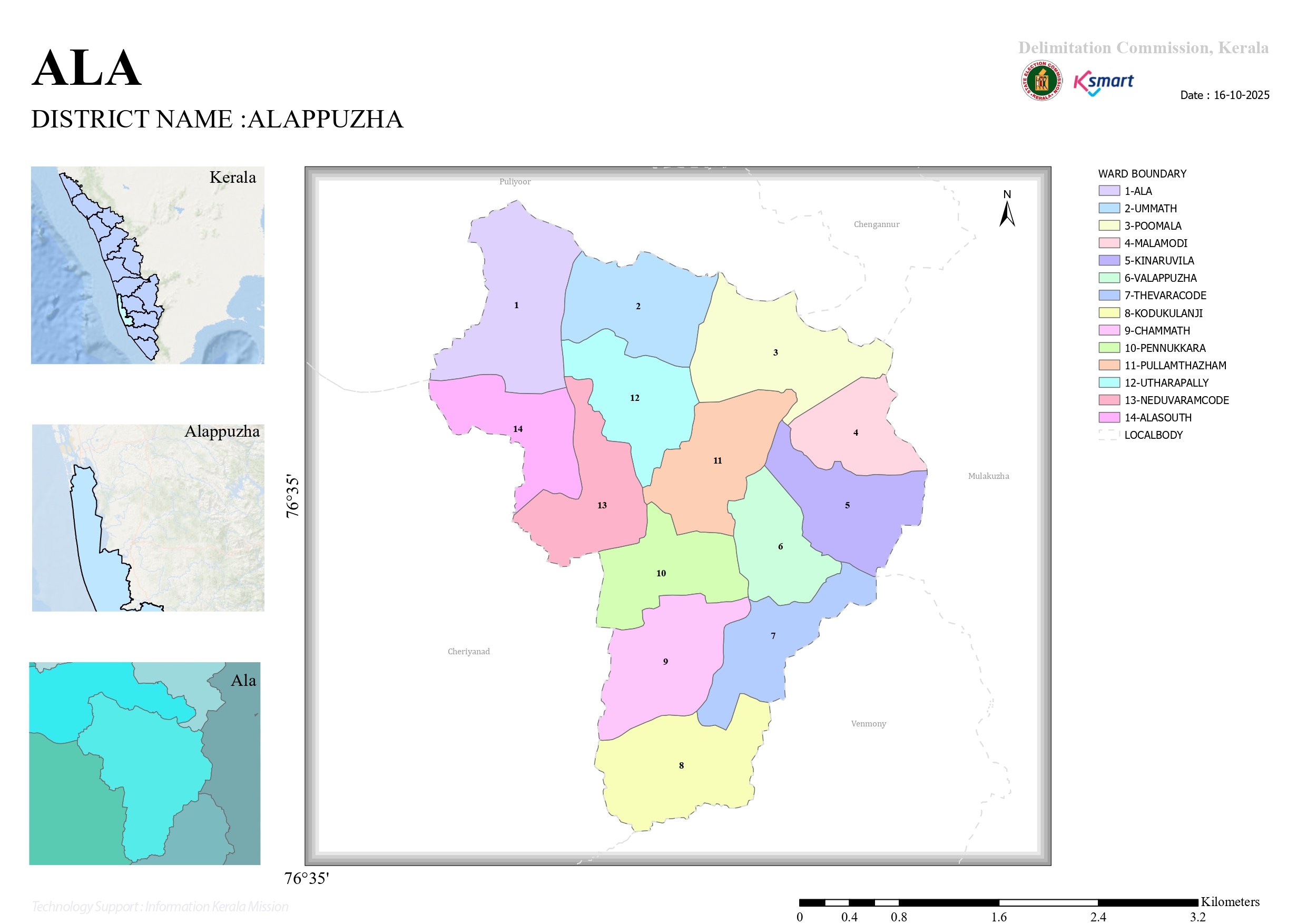This screenshot has height=924, width=1307.
Task: Click the Ala locality inset map
Action: pyautogui.click(x=144, y=763)
